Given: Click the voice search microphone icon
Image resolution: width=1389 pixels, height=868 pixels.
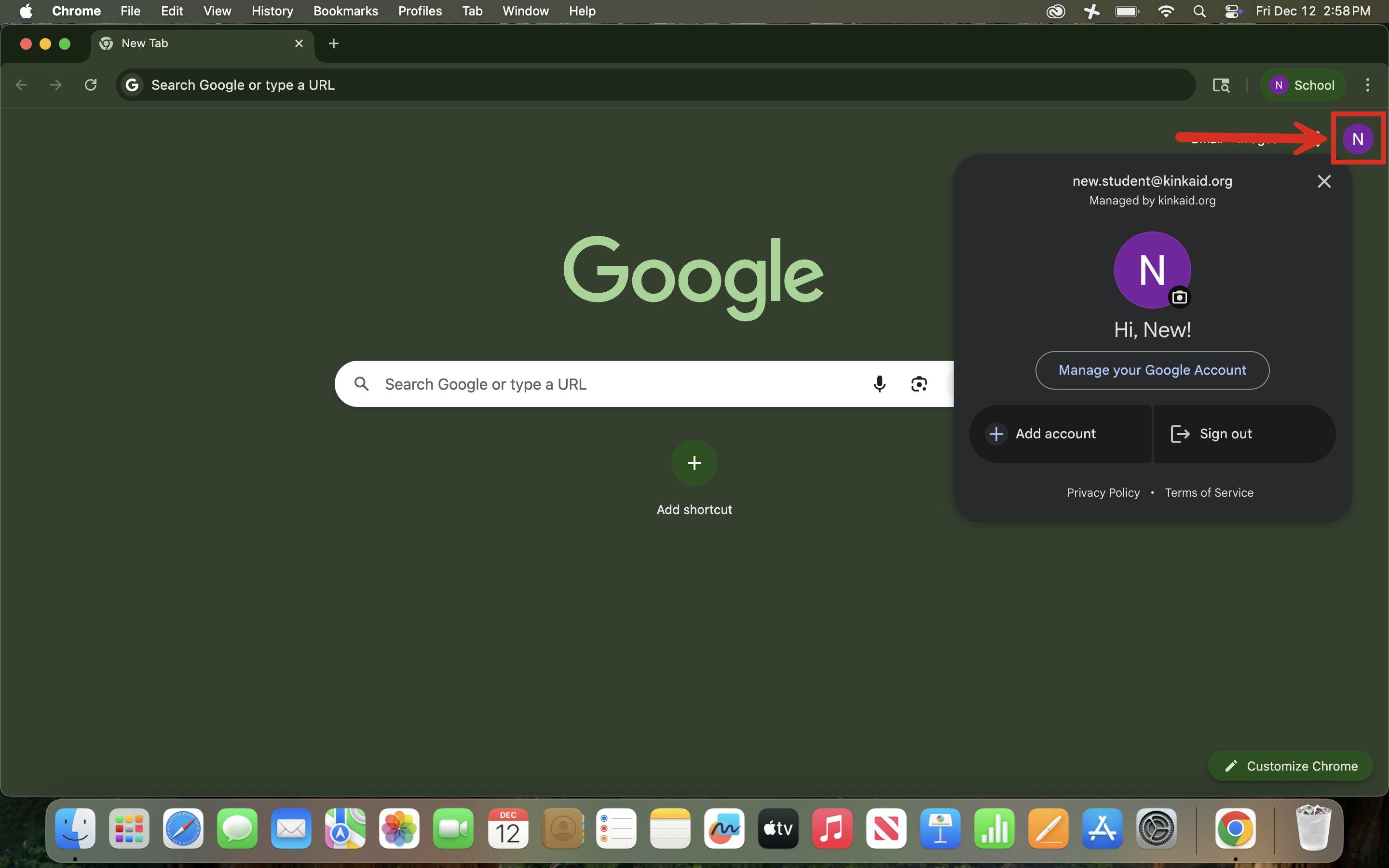Looking at the screenshot, I should [879, 383].
